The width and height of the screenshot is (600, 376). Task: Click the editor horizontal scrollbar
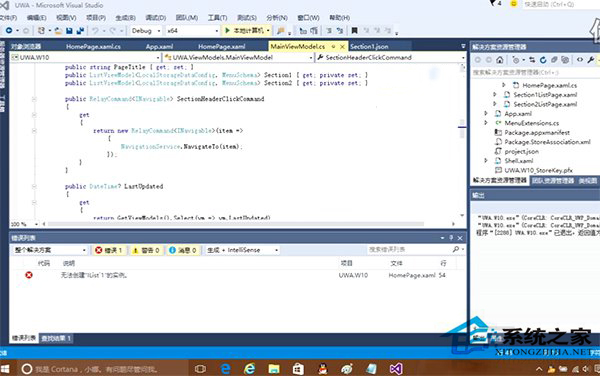click(235, 224)
